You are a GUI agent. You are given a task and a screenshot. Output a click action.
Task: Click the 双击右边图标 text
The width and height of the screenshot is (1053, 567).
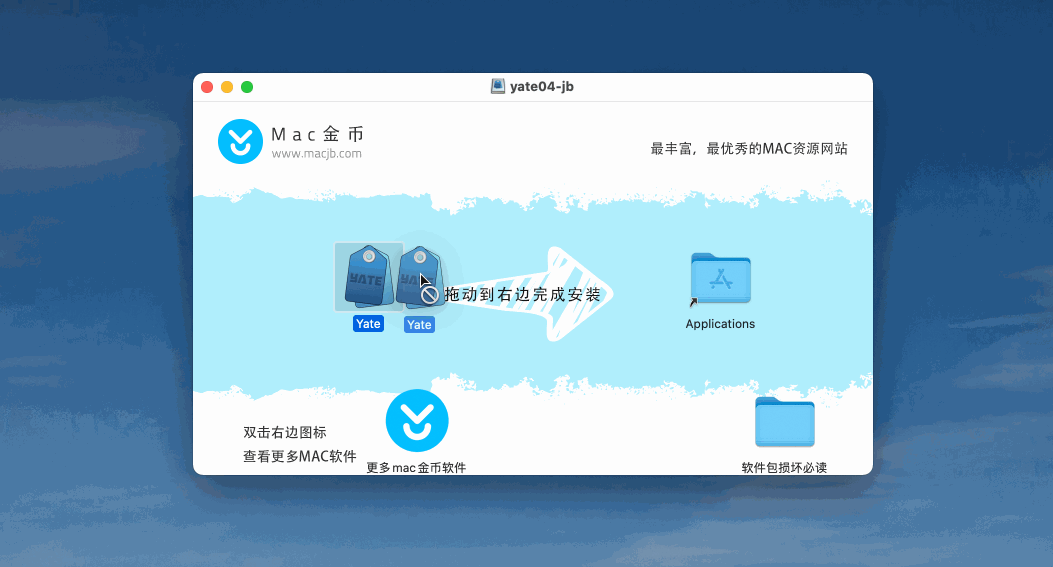(285, 433)
